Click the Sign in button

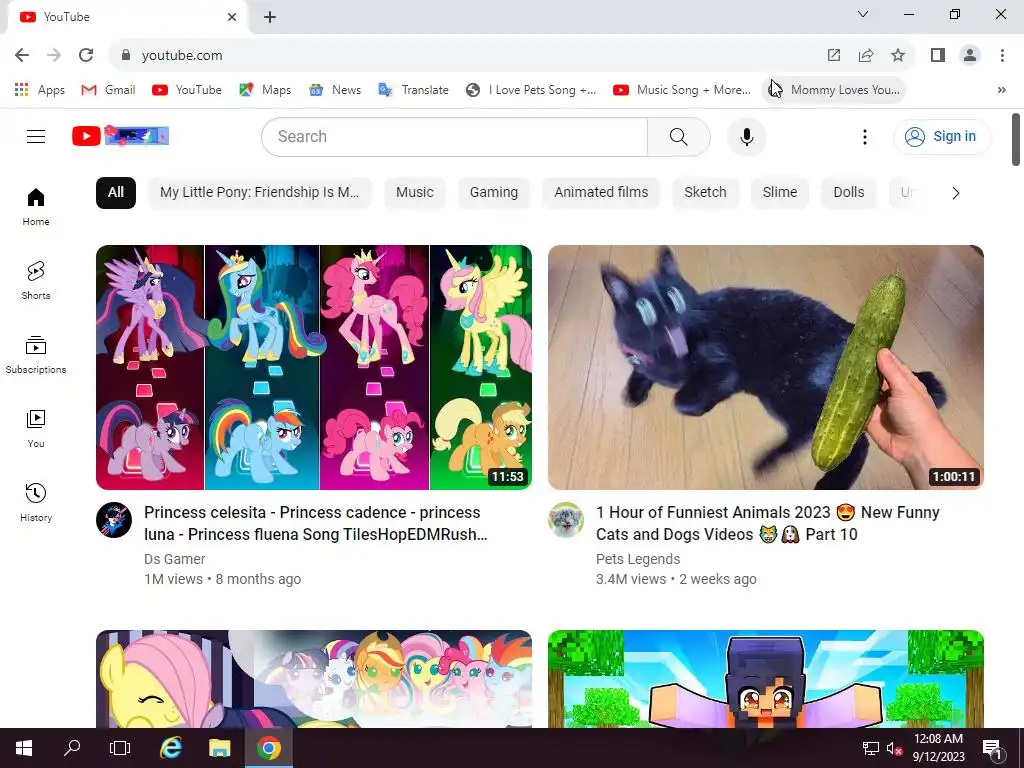click(941, 136)
